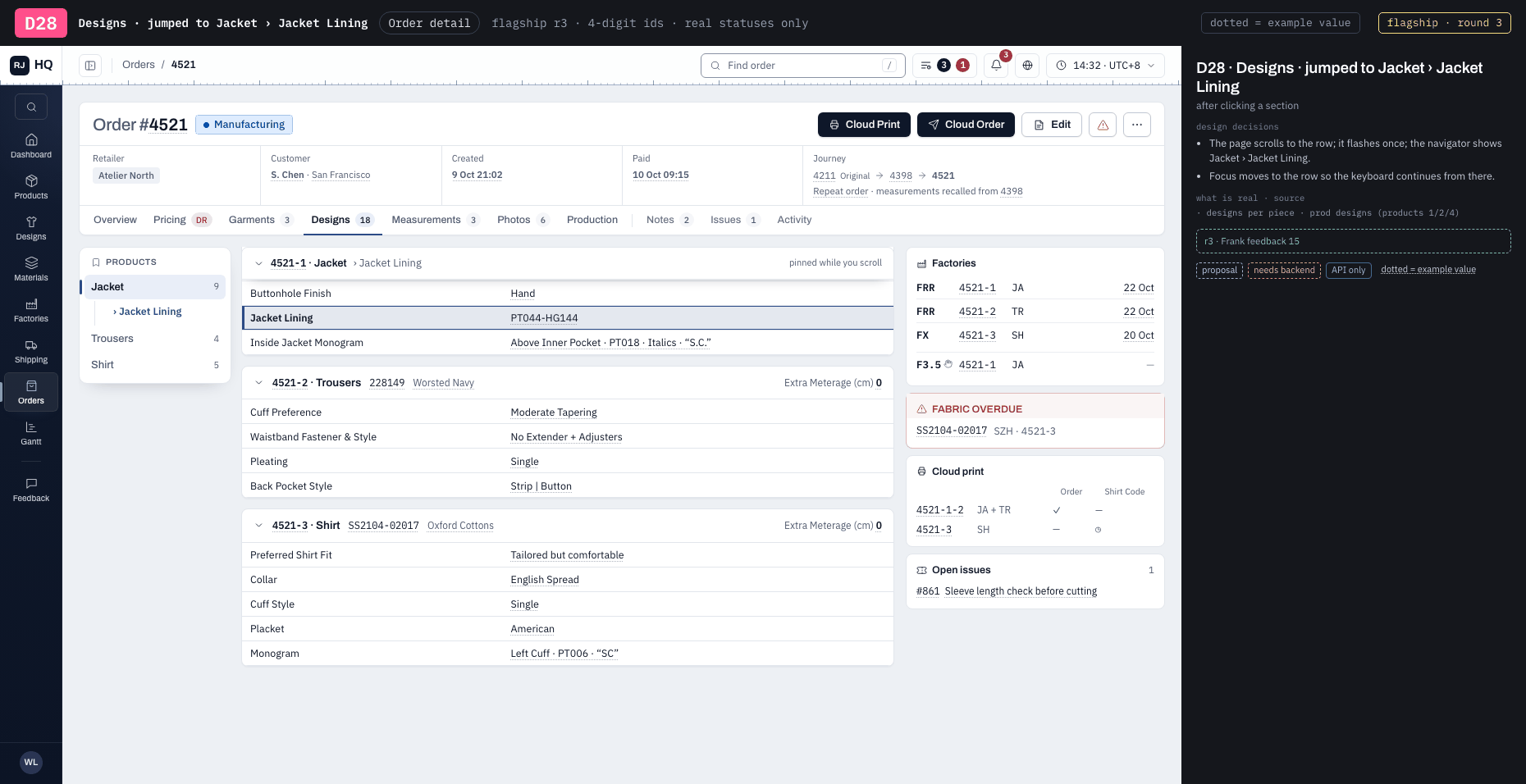Open issue #861 Sleeve length check
1526x784 pixels.
point(1007,591)
